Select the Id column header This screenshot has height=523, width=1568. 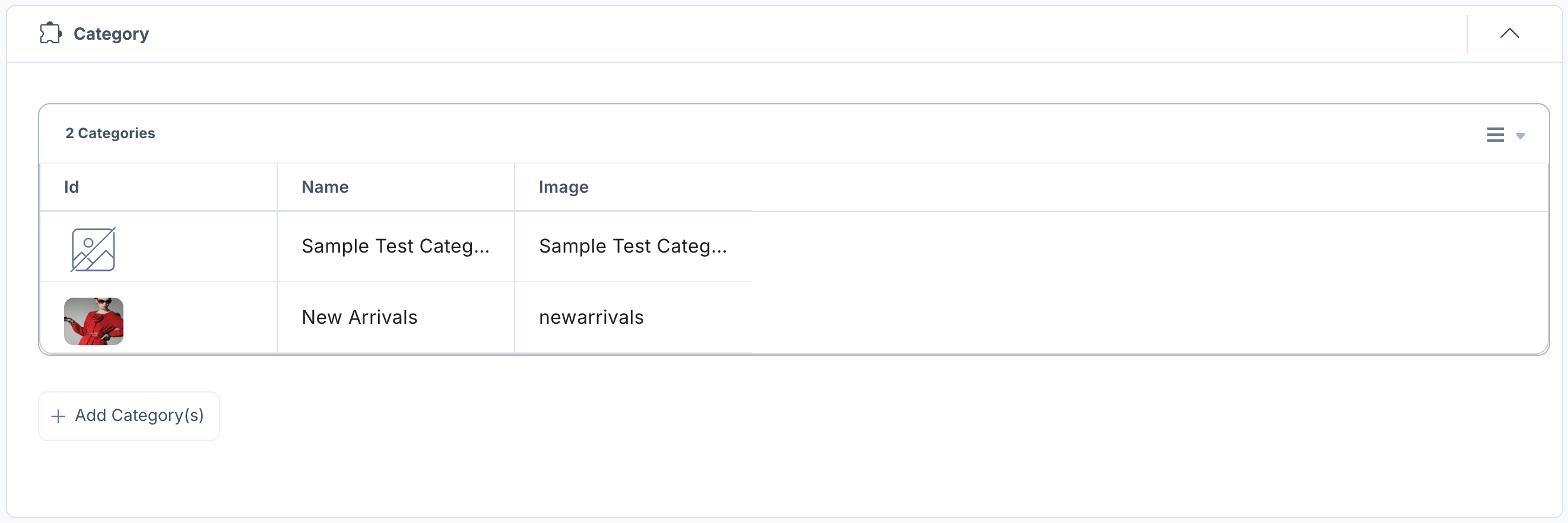pos(72,187)
